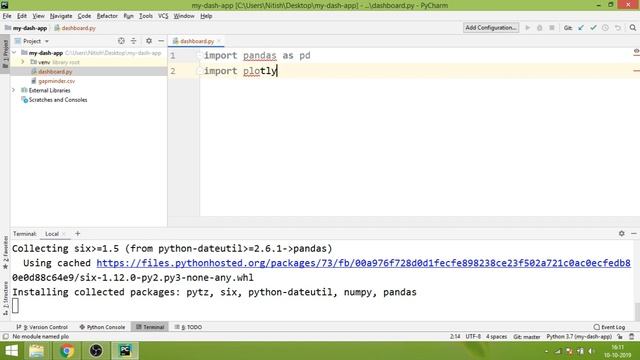
Task: Click line 1 import pandas code
Action: pos(257,56)
